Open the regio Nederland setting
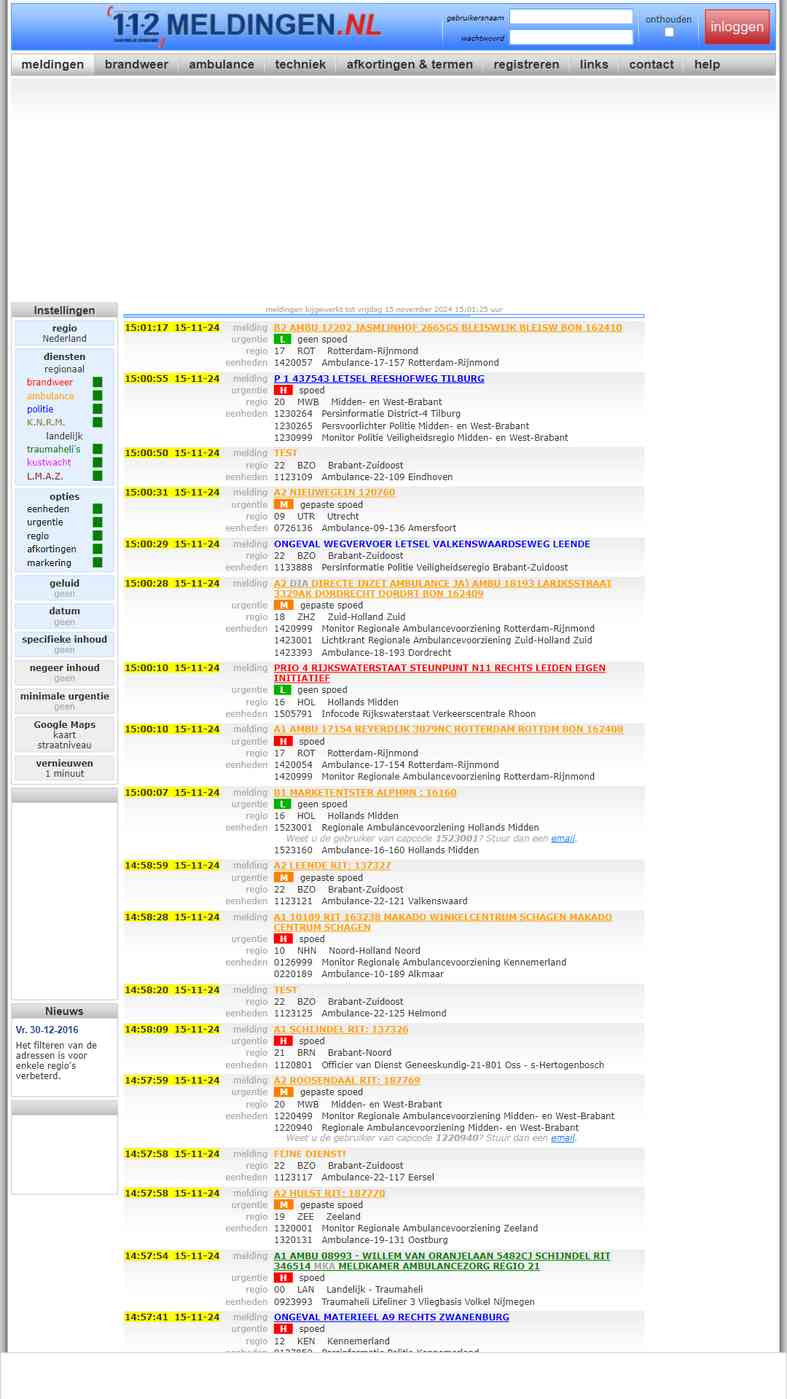787x1399 pixels. point(64,333)
